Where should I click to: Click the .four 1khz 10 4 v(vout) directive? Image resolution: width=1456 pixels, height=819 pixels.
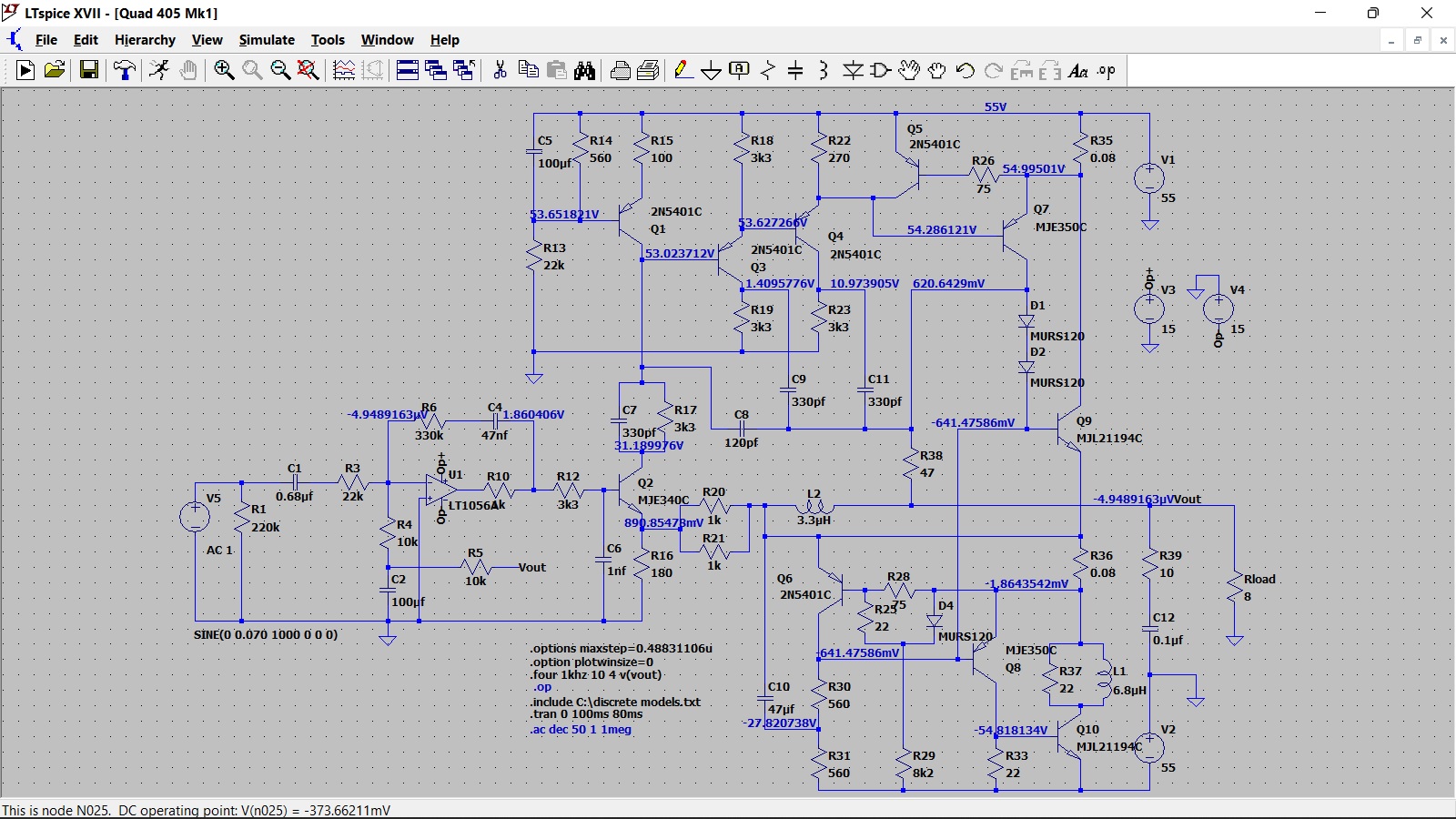[596, 674]
